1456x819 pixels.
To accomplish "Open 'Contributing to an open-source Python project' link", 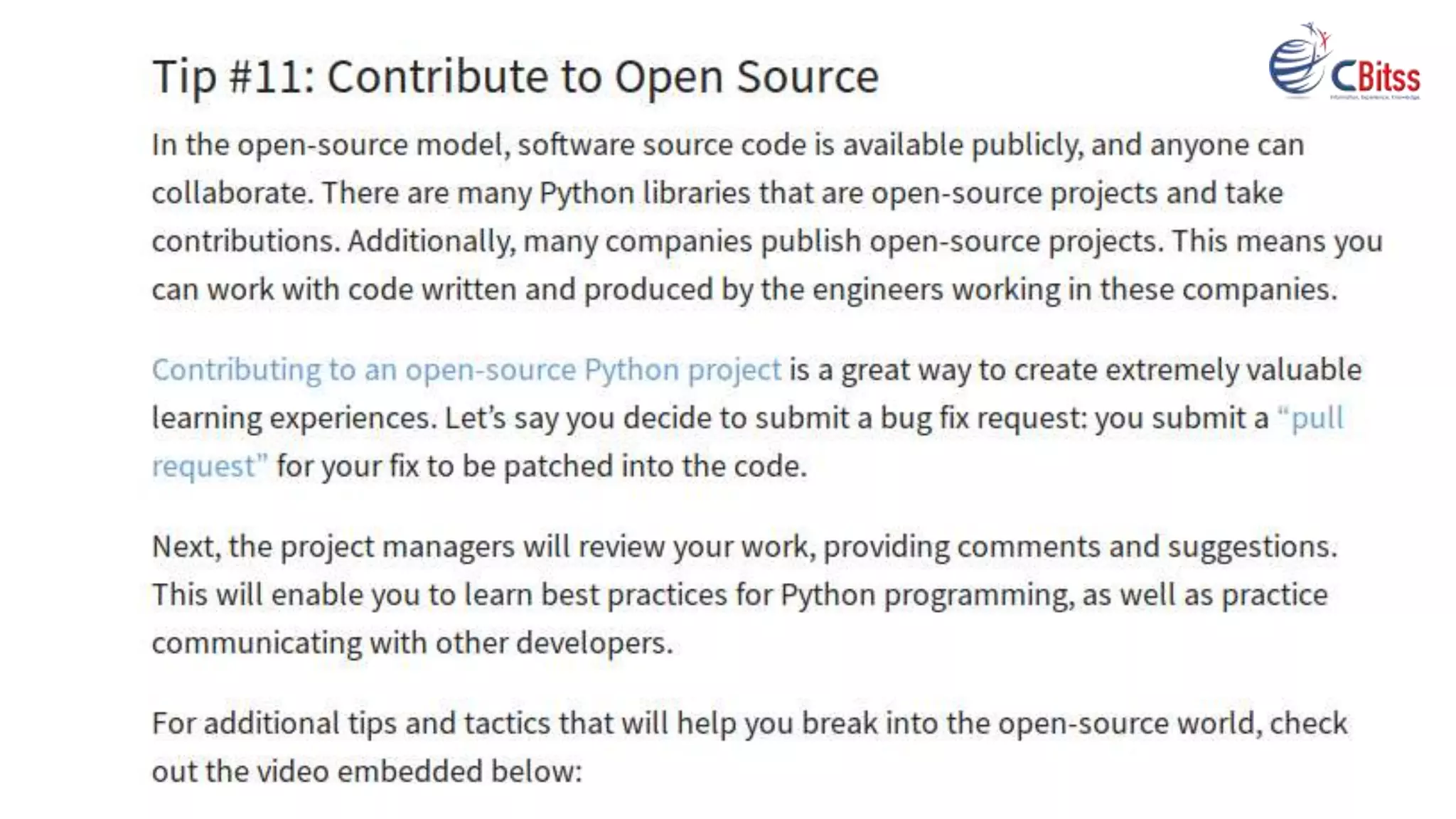I will 466,370.
